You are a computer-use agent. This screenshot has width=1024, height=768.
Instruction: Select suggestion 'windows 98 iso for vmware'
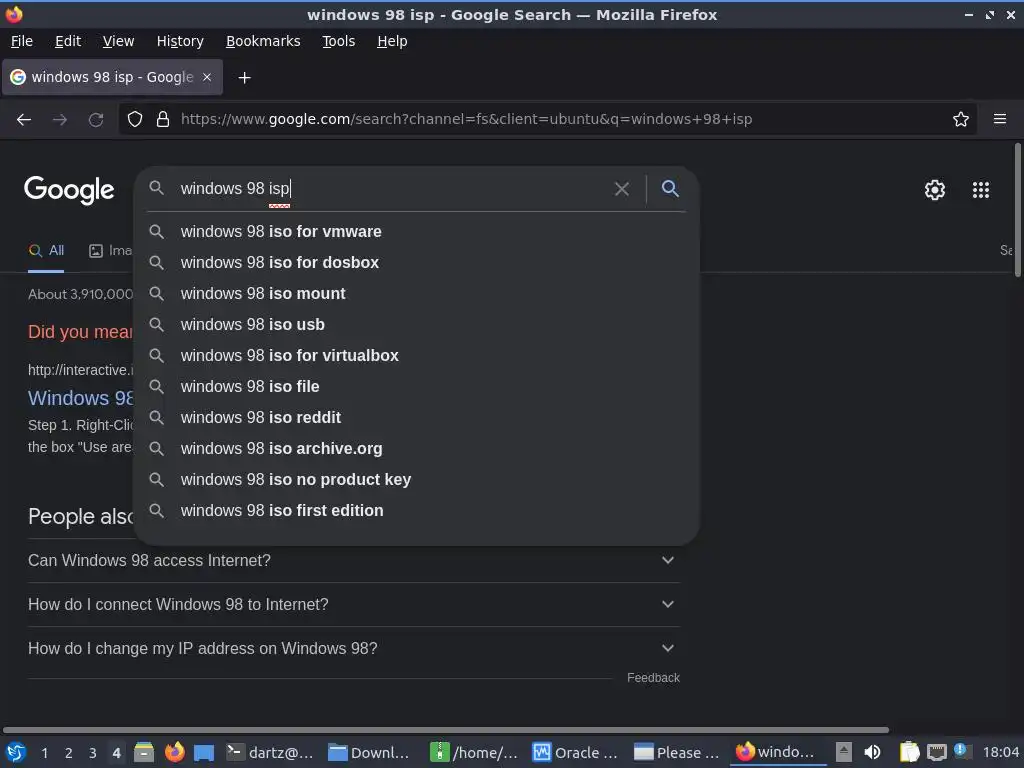click(416, 232)
